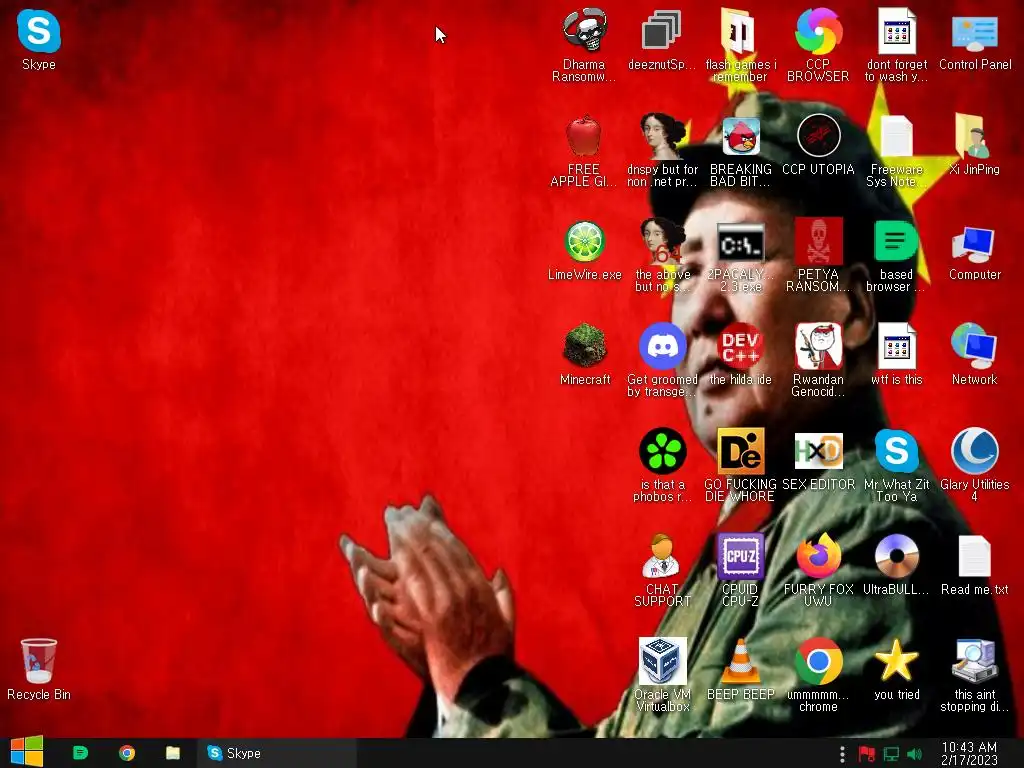Screen dimensions: 1024x768
Task: Switch to the Skype taskbar button
Action: [276, 753]
